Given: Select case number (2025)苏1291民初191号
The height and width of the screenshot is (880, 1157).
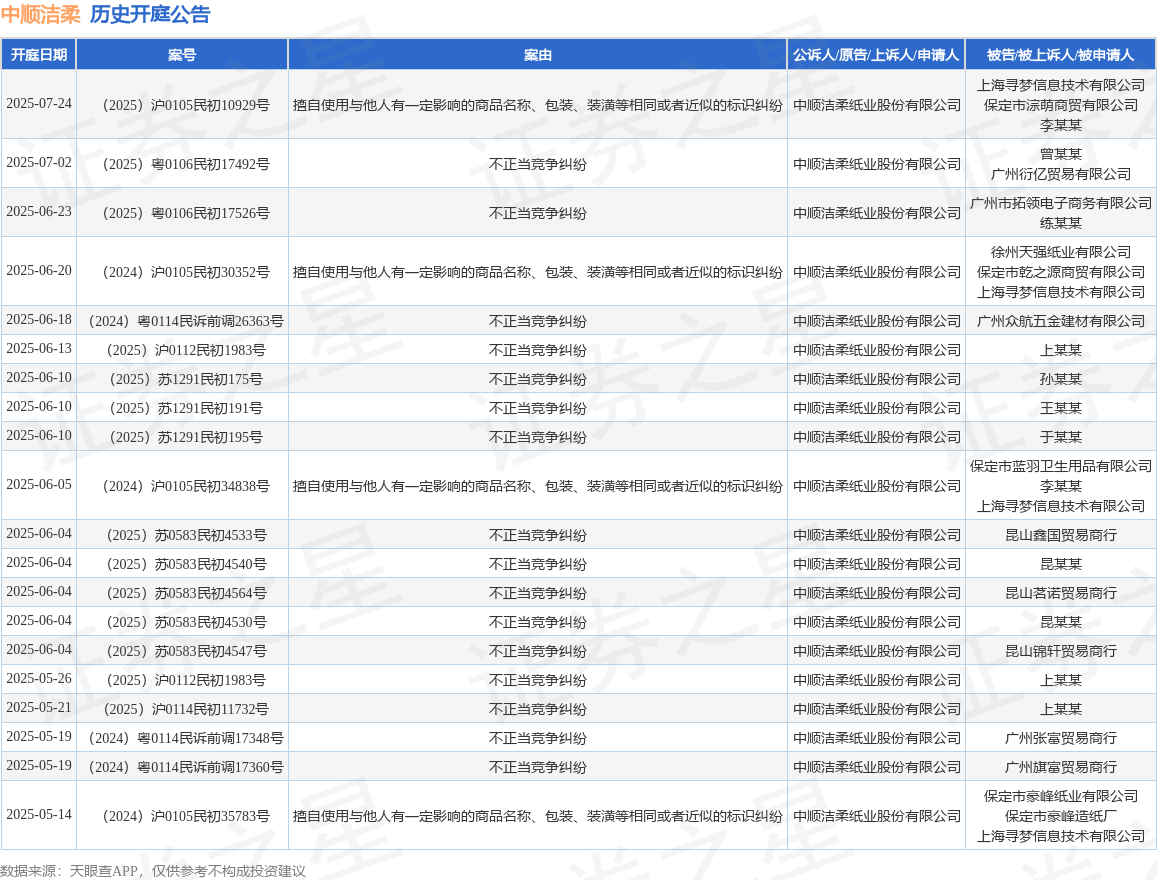Looking at the screenshot, I should (182, 408).
